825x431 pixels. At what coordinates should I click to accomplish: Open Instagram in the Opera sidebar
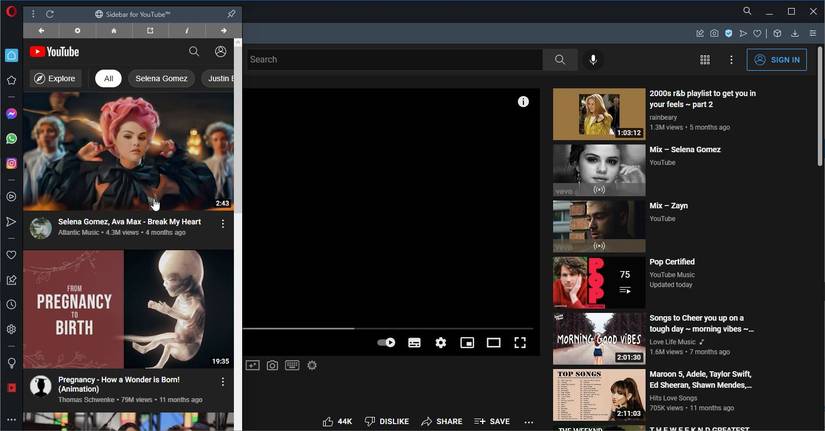(11, 163)
